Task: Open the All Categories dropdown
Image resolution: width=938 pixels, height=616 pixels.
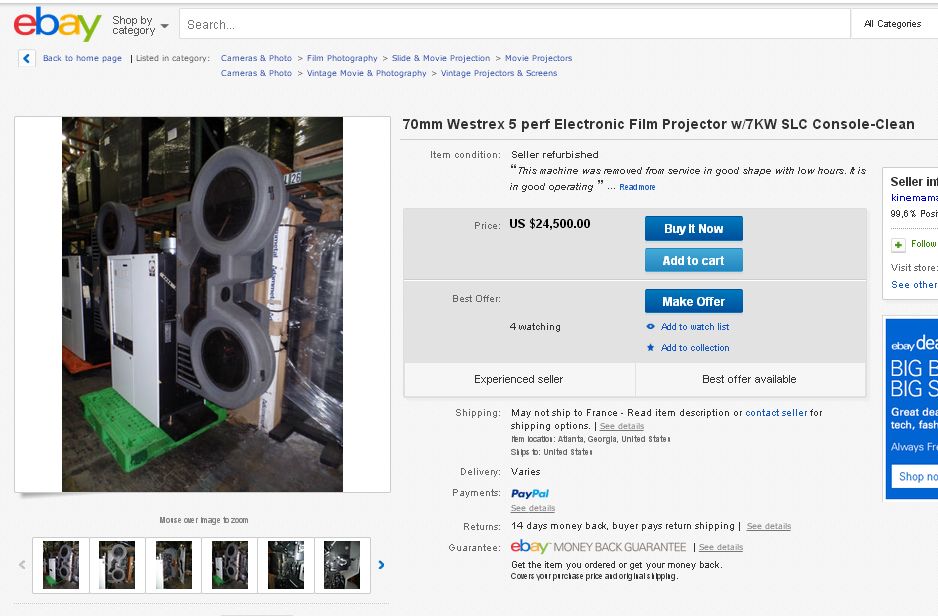Action: coord(892,24)
